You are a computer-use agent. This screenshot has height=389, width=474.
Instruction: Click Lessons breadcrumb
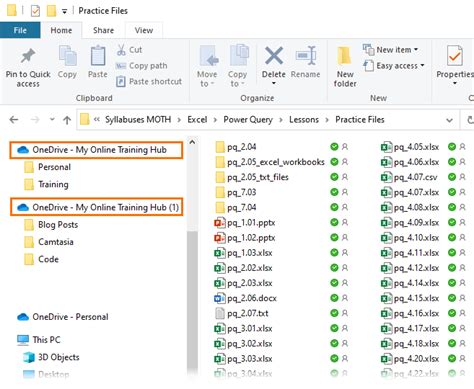(x=304, y=120)
